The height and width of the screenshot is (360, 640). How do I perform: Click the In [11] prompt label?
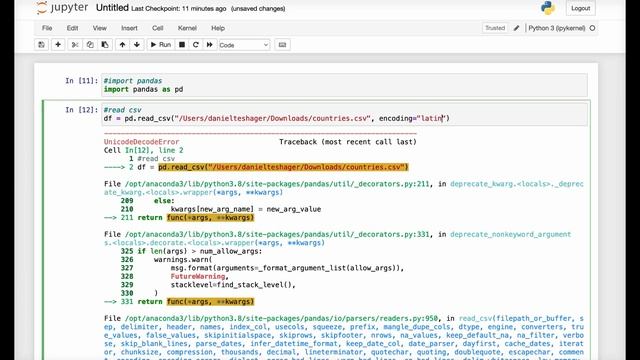(x=82, y=81)
